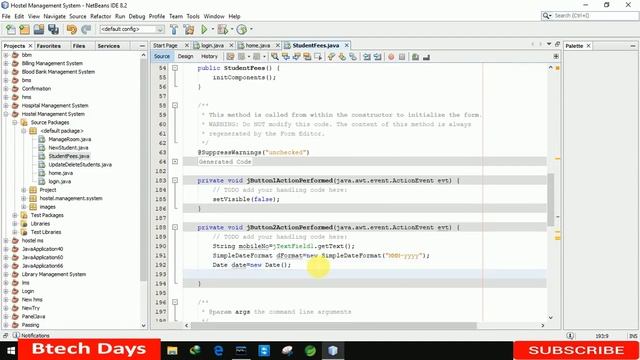Run the project with the green play icon
Image resolution: width=640 pixels, height=360 pixels.
click(x=204, y=29)
